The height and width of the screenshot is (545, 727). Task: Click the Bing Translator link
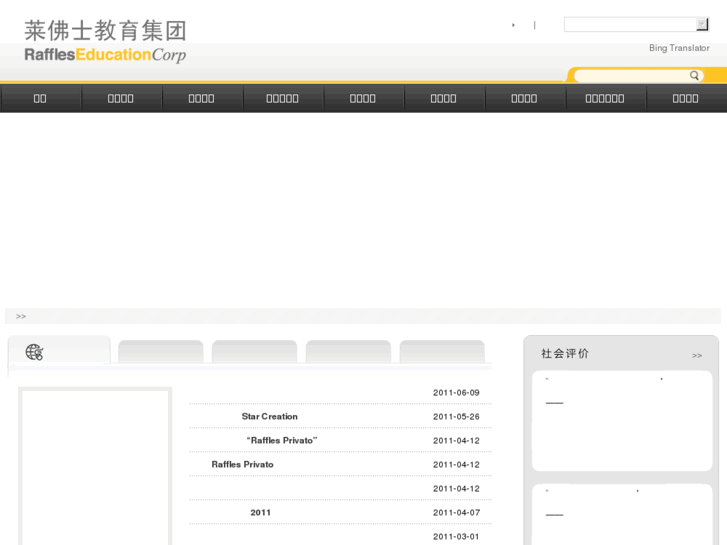tap(679, 48)
